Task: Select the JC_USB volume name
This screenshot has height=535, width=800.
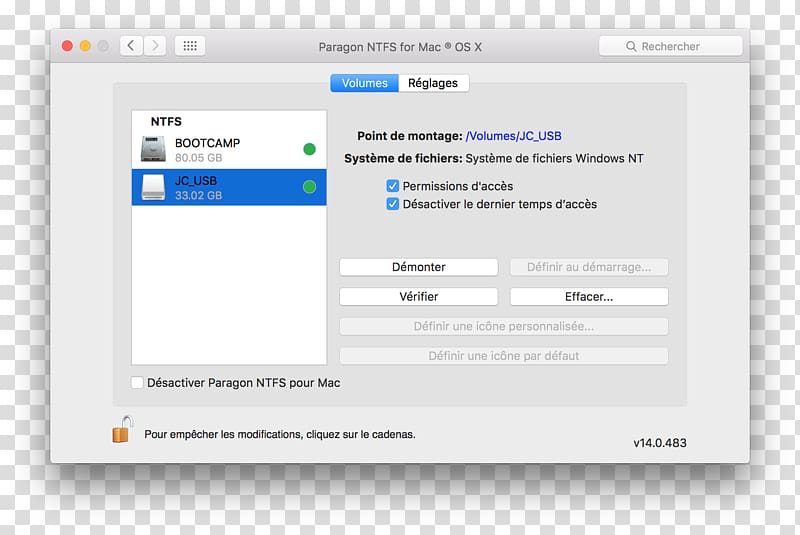Action: click(196, 181)
